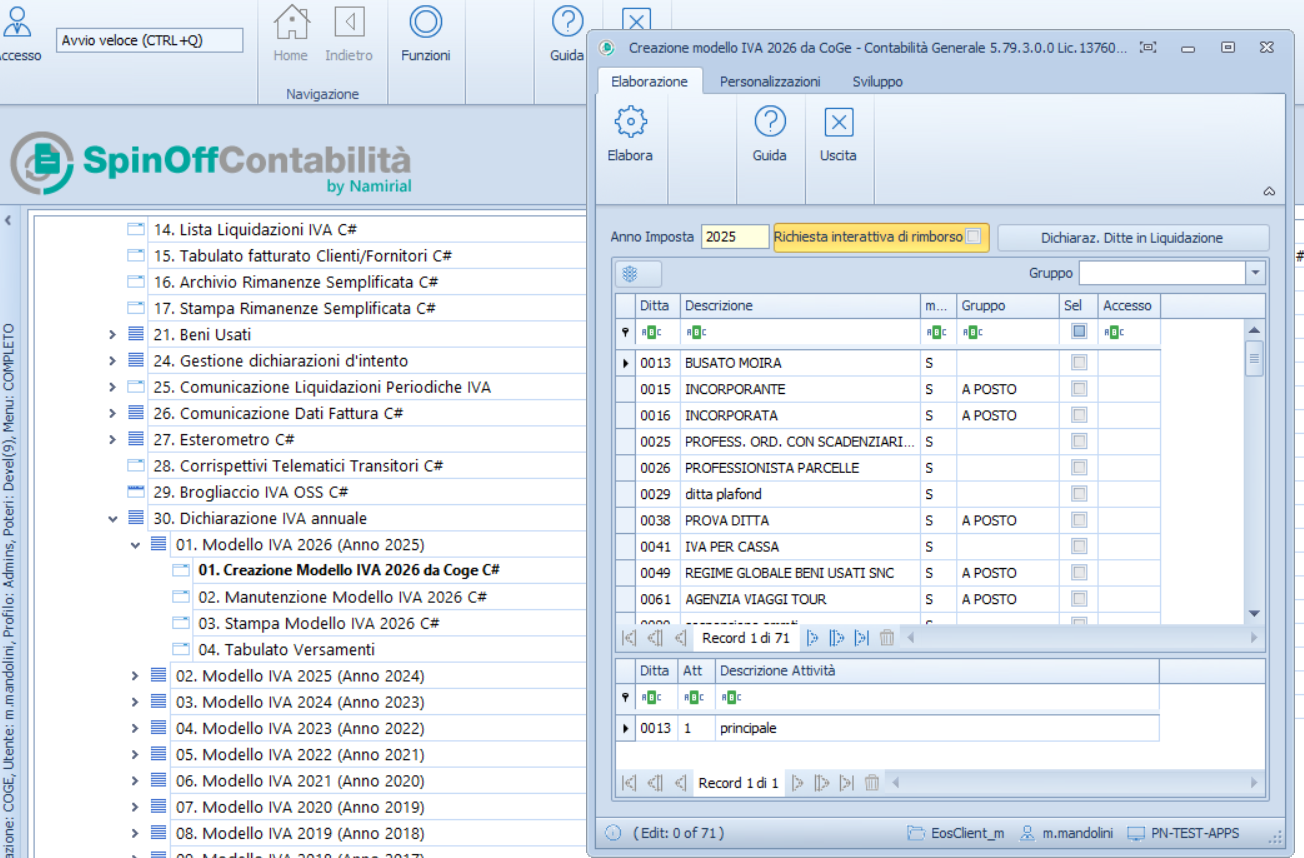Screen dimensions: 1304x858
Task: Click the Elabora gear icon
Action: click(630, 123)
